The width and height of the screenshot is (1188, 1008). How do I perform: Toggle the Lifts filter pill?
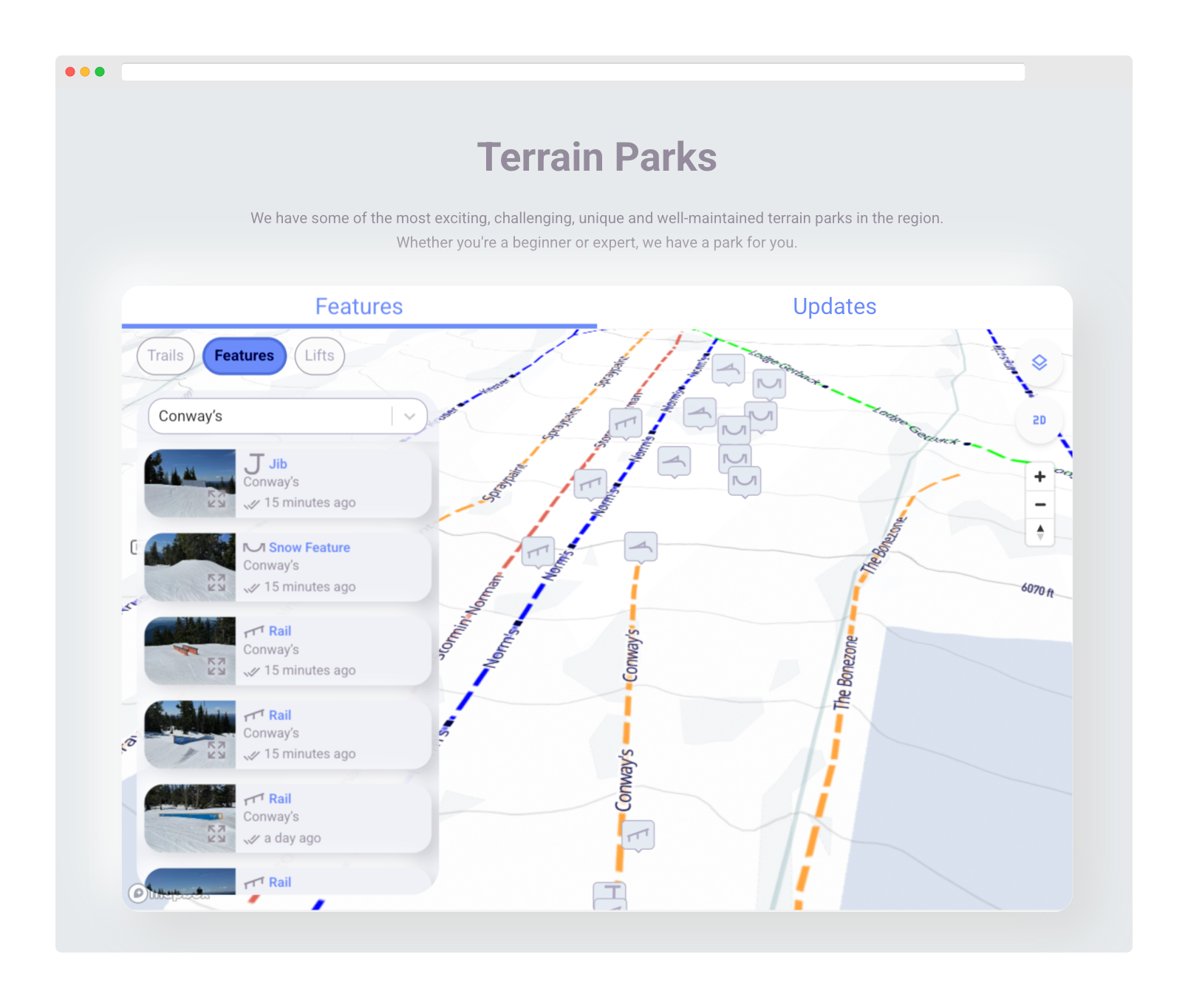319,355
